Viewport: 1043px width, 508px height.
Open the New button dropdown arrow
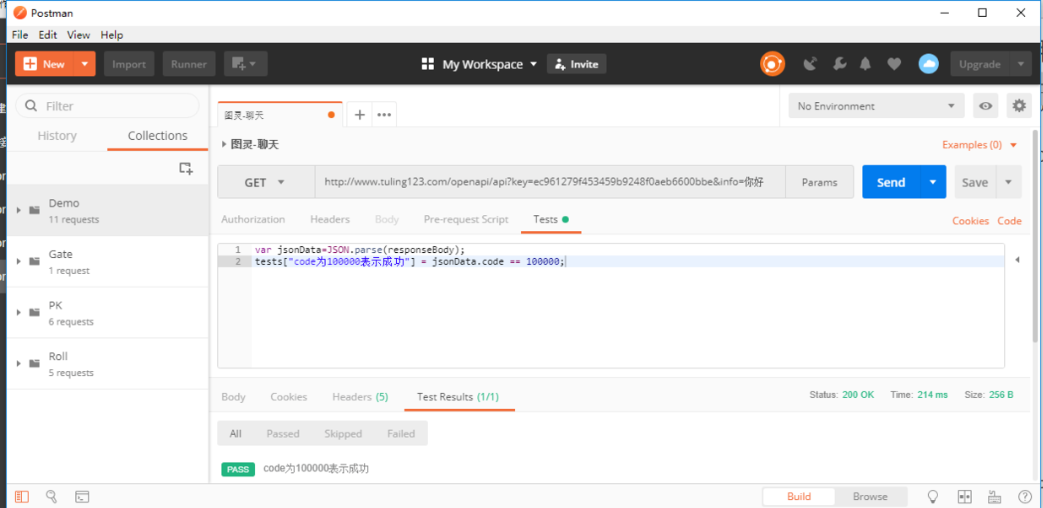coord(84,64)
